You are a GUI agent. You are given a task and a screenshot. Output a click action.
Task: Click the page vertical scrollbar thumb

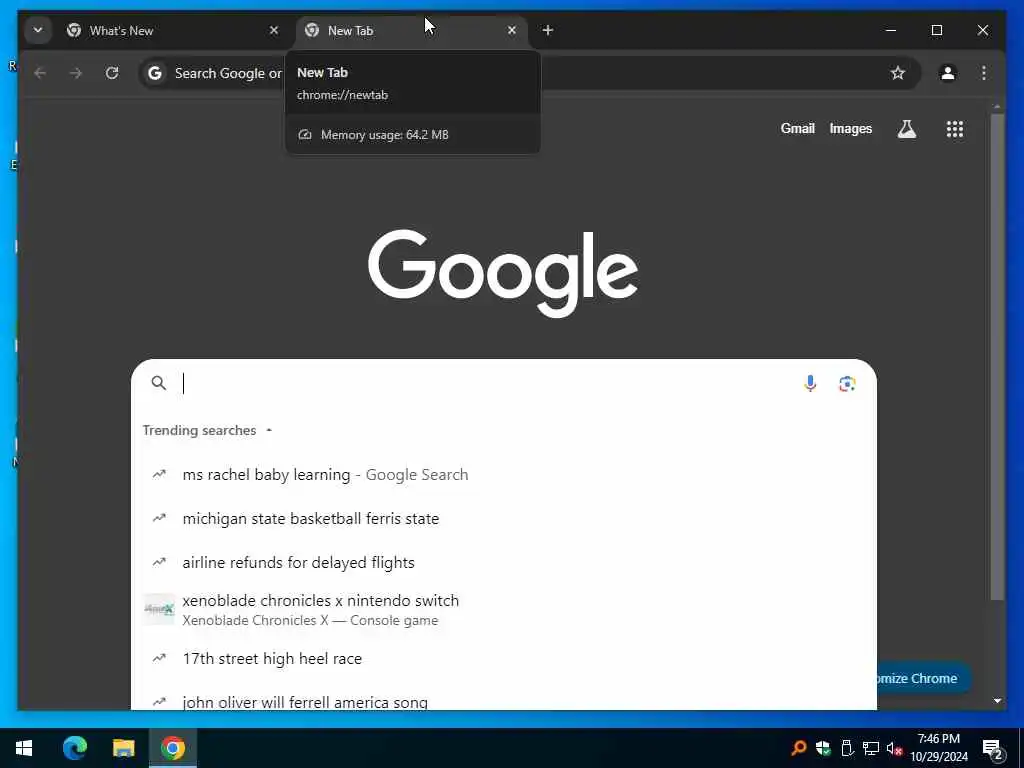coord(997,357)
